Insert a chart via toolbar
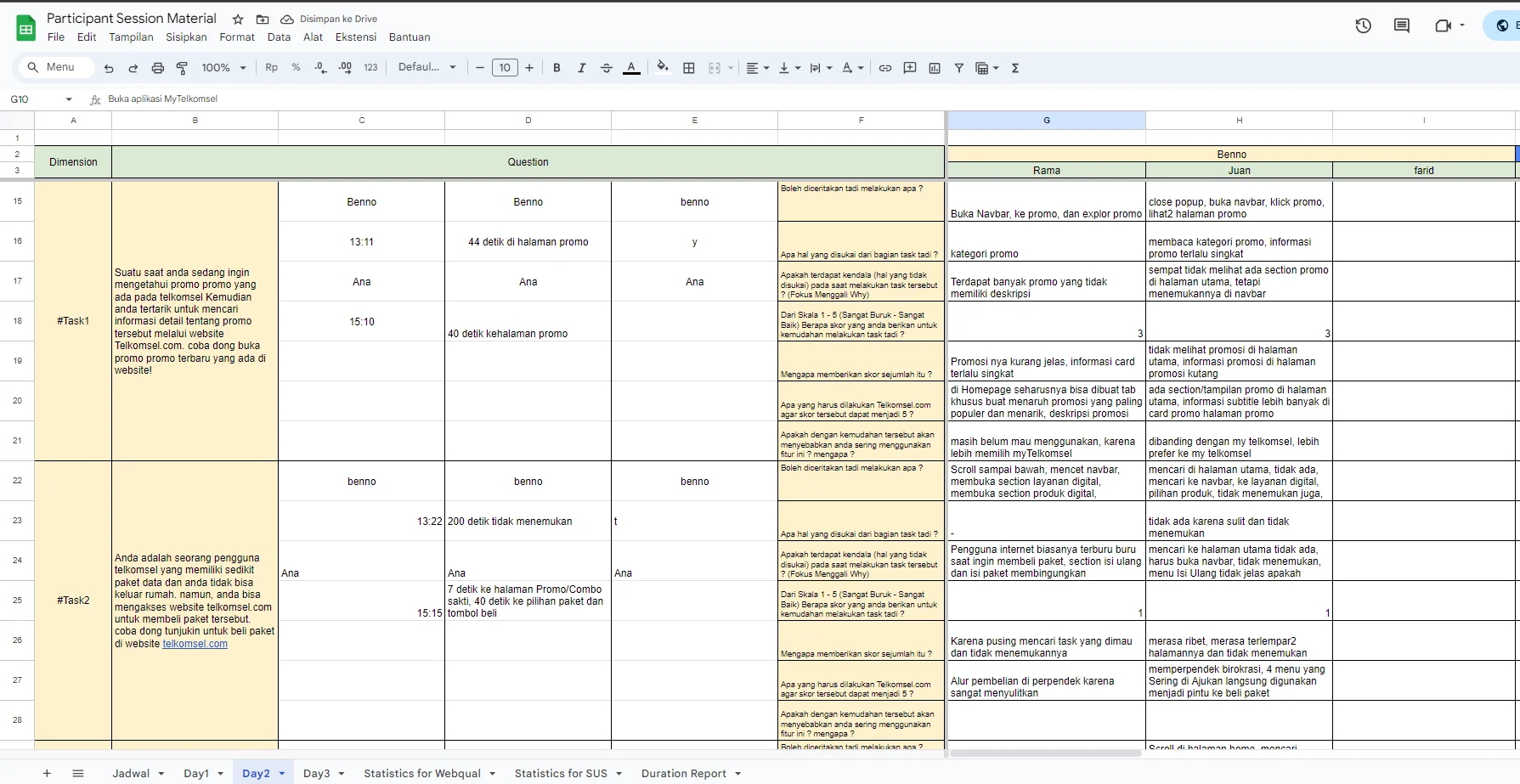The width and height of the screenshot is (1520, 784). pyautogui.click(x=935, y=68)
